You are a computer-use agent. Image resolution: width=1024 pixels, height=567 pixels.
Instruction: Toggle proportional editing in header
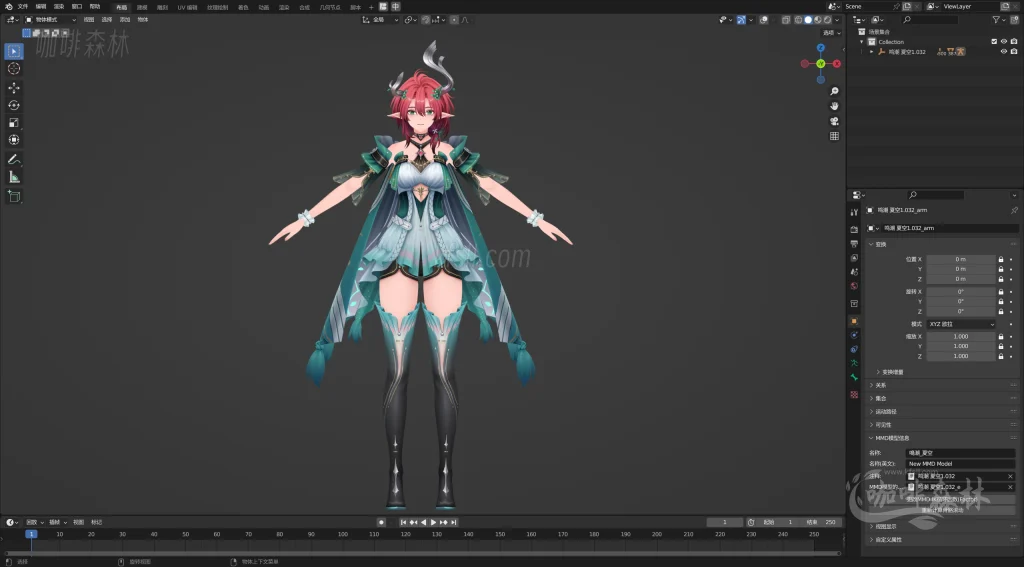click(455, 20)
